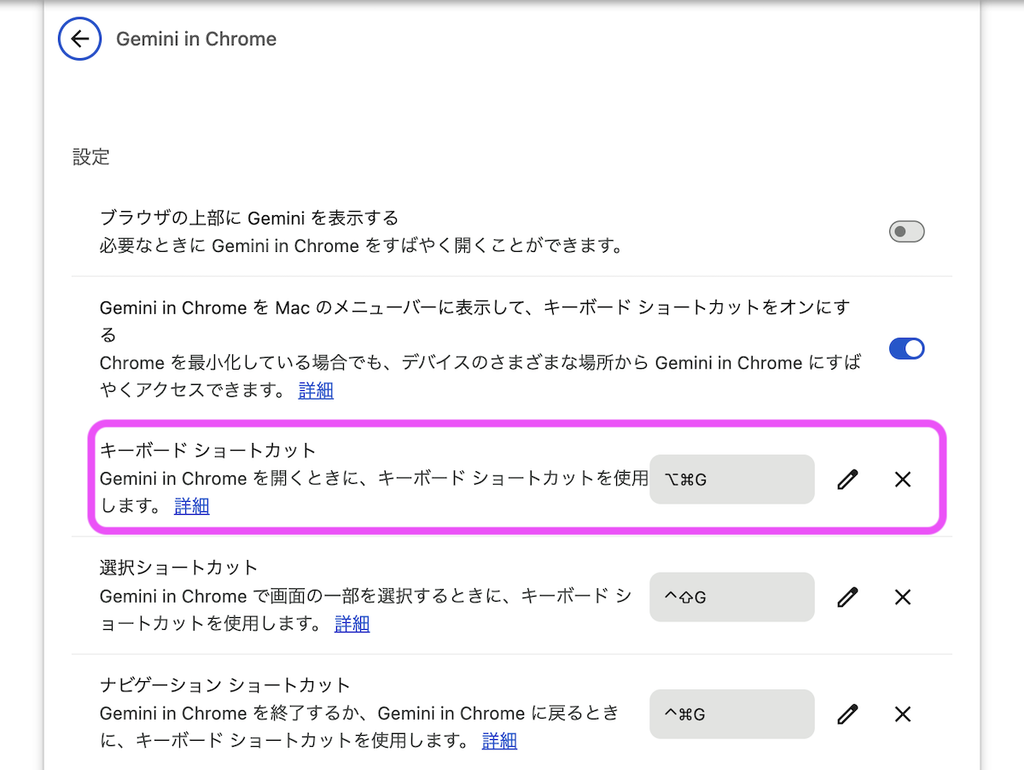Screen dimensions: 1024x770
Task: Go back using the arrow button
Action: click(x=80, y=39)
